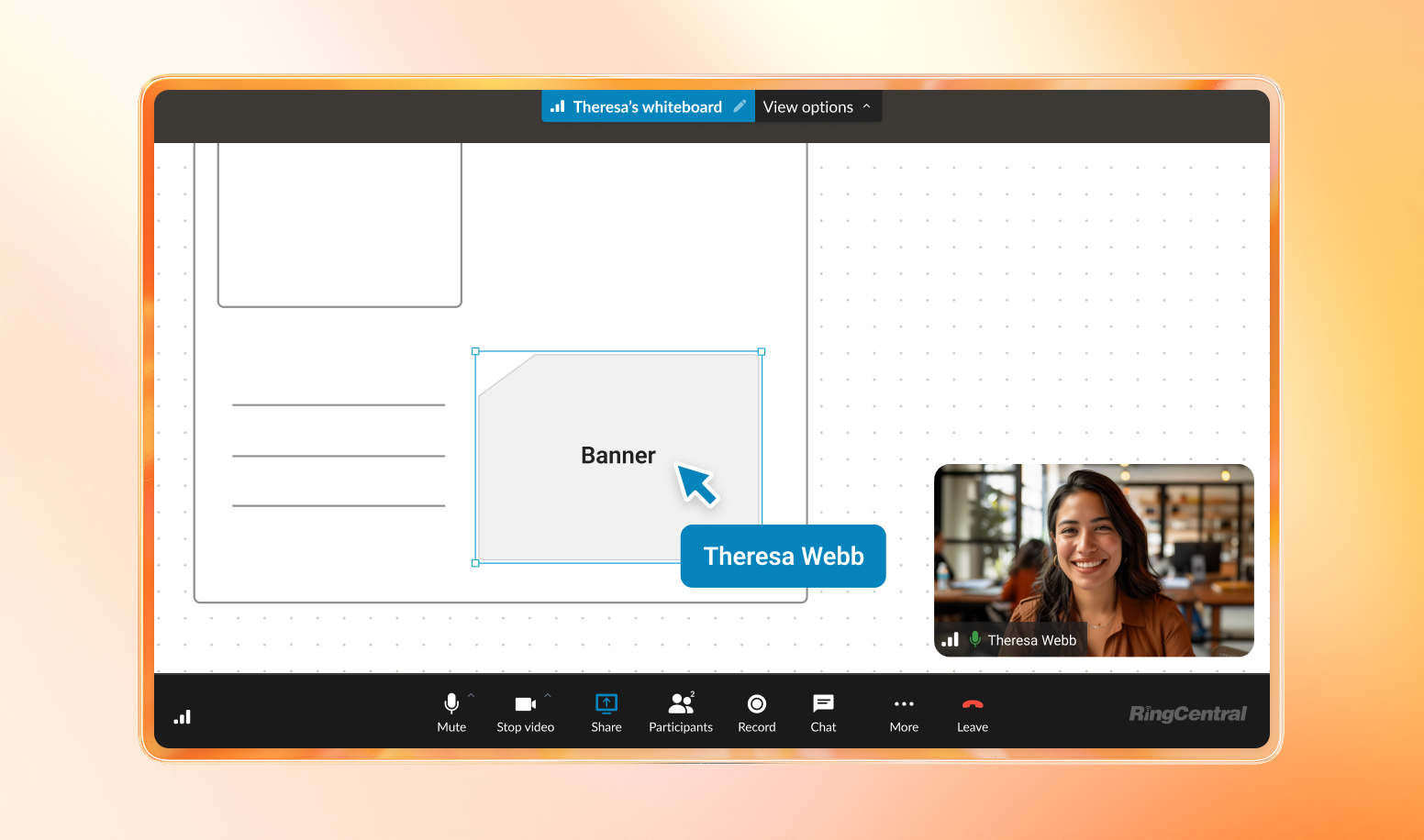Expand the View options dropdown
Viewport: 1424px width, 840px height.
coord(817,107)
